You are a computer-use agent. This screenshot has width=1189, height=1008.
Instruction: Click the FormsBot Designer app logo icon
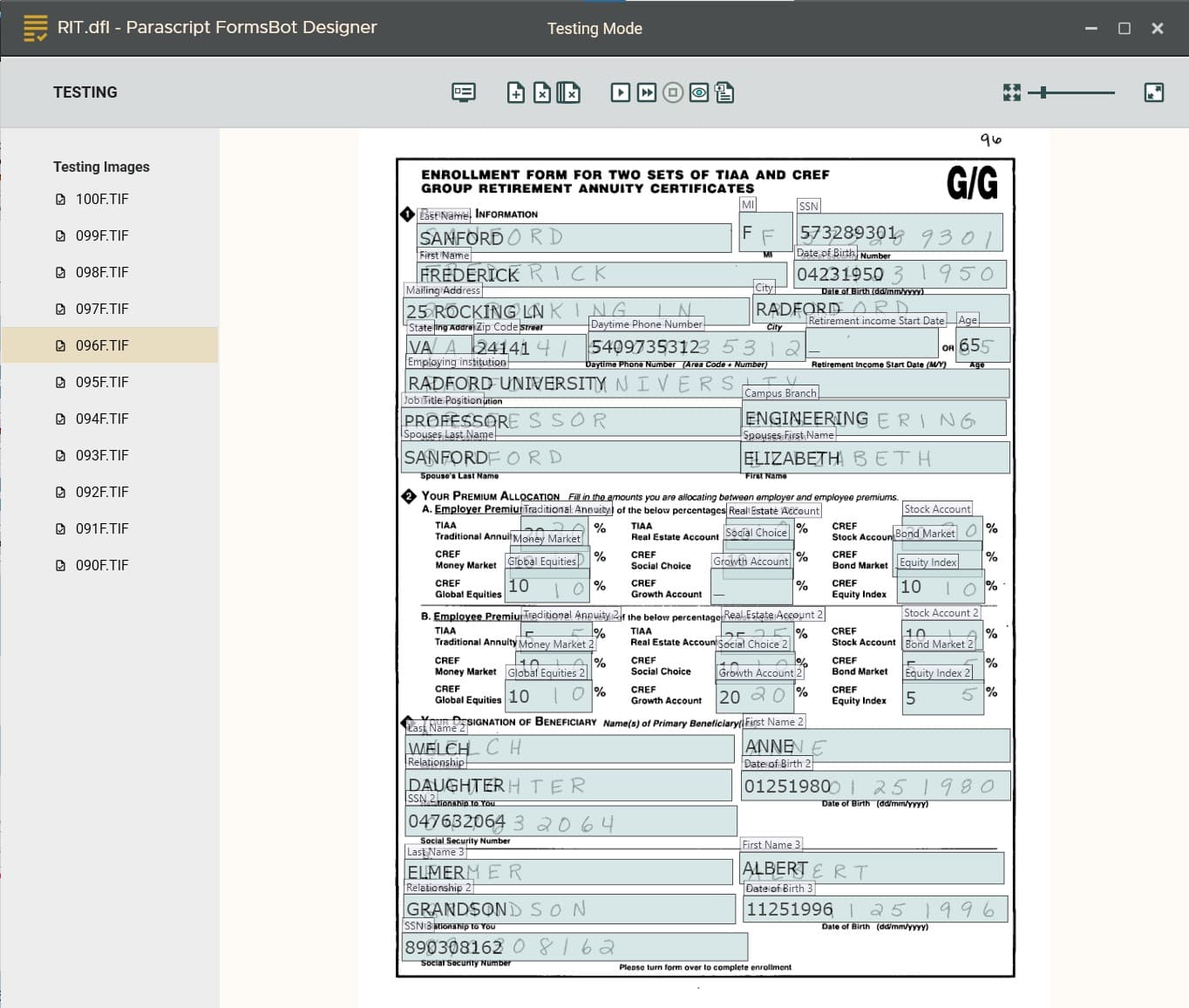[36, 28]
